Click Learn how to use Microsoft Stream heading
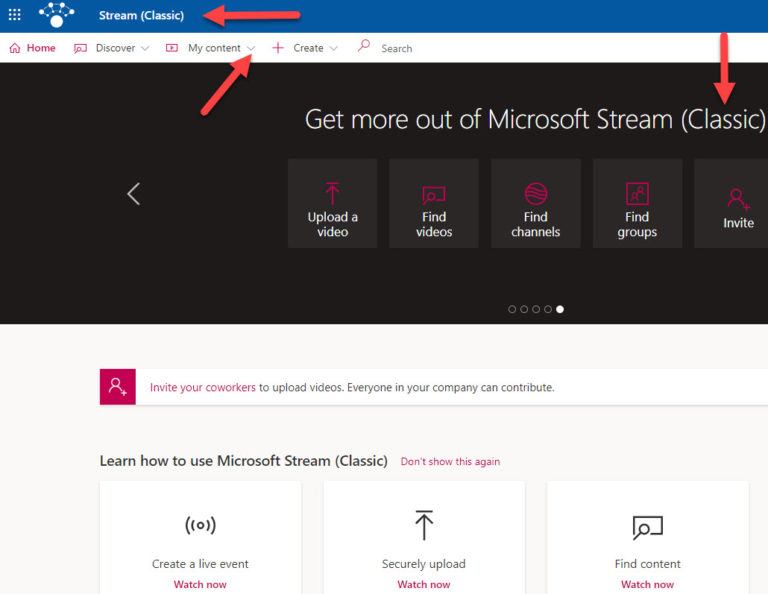This screenshot has width=768, height=594. pos(243,461)
